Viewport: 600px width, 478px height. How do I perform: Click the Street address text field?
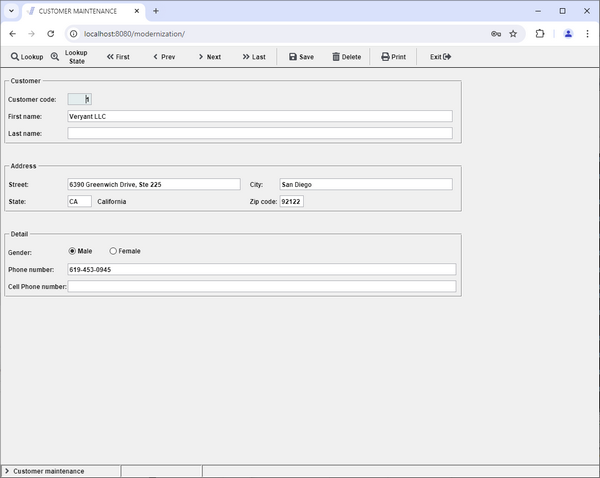coord(153,184)
